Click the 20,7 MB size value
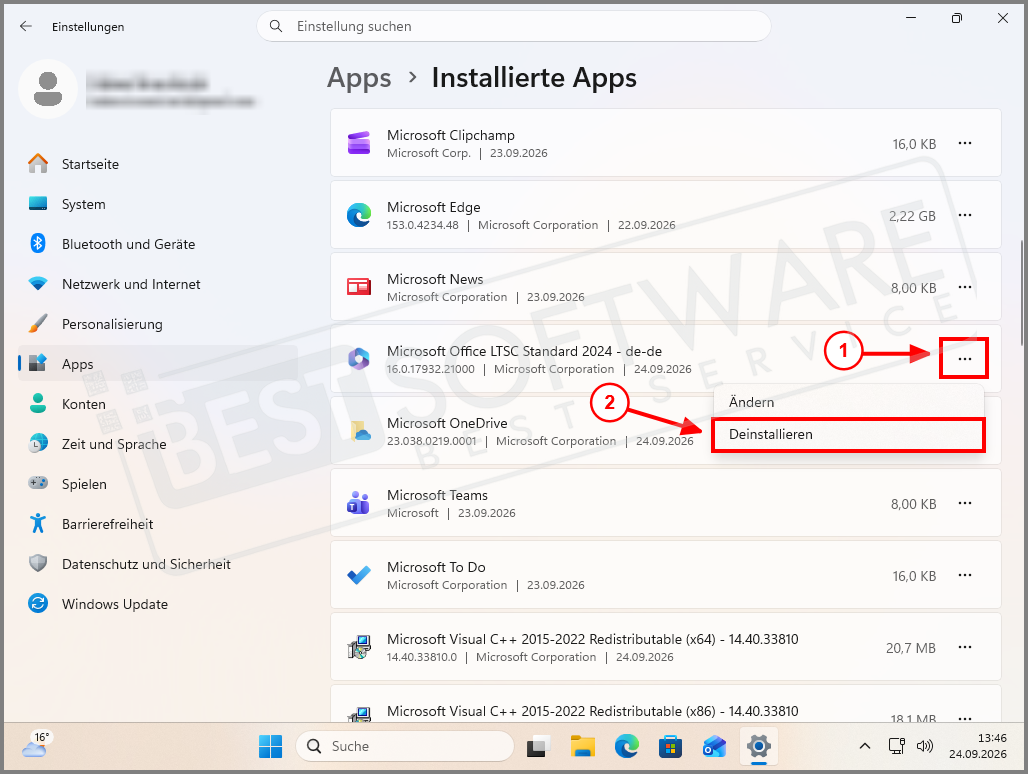The width and height of the screenshot is (1028, 775). (911, 648)
